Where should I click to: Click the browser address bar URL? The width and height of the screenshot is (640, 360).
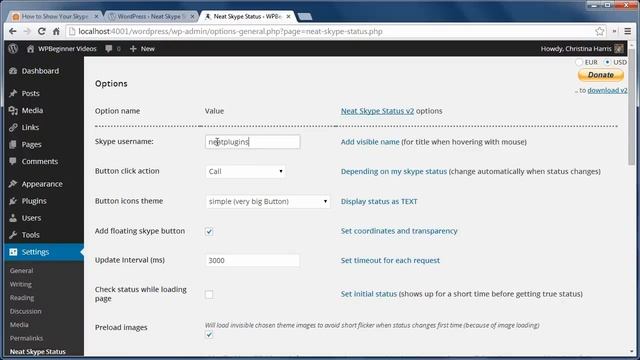(231, 31)
